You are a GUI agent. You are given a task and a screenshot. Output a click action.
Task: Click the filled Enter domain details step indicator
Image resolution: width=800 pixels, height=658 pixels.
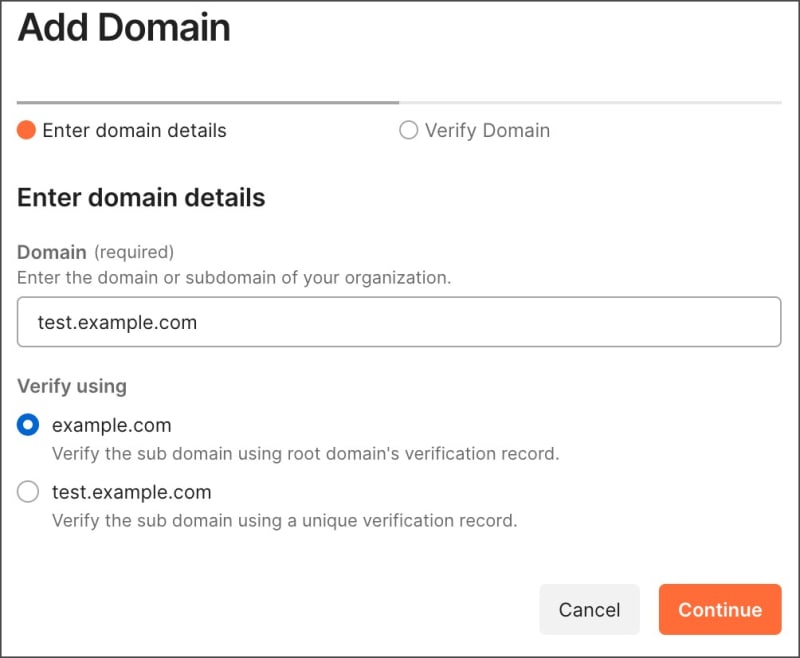[x=29, y=131]
